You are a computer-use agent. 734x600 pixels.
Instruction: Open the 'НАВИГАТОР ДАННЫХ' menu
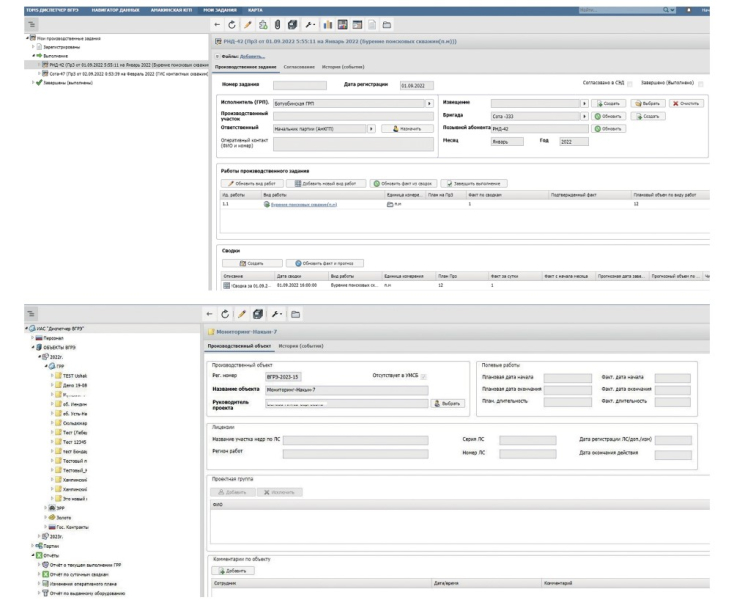pyautogui.click(x=116, y=10)
